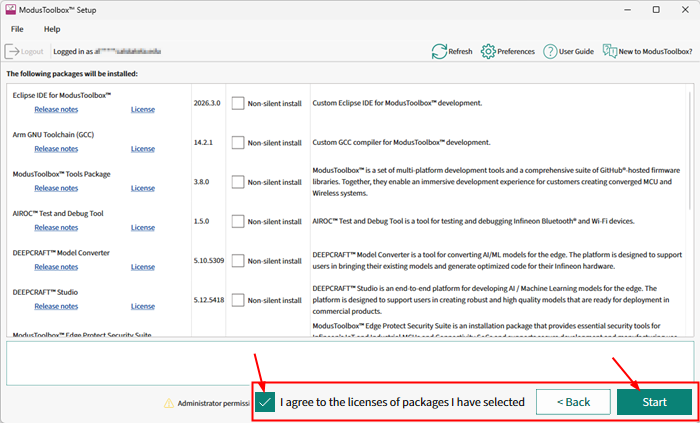Select DEEPCRAFT Studio package name

pyautogui.click(x=45, y=292)
